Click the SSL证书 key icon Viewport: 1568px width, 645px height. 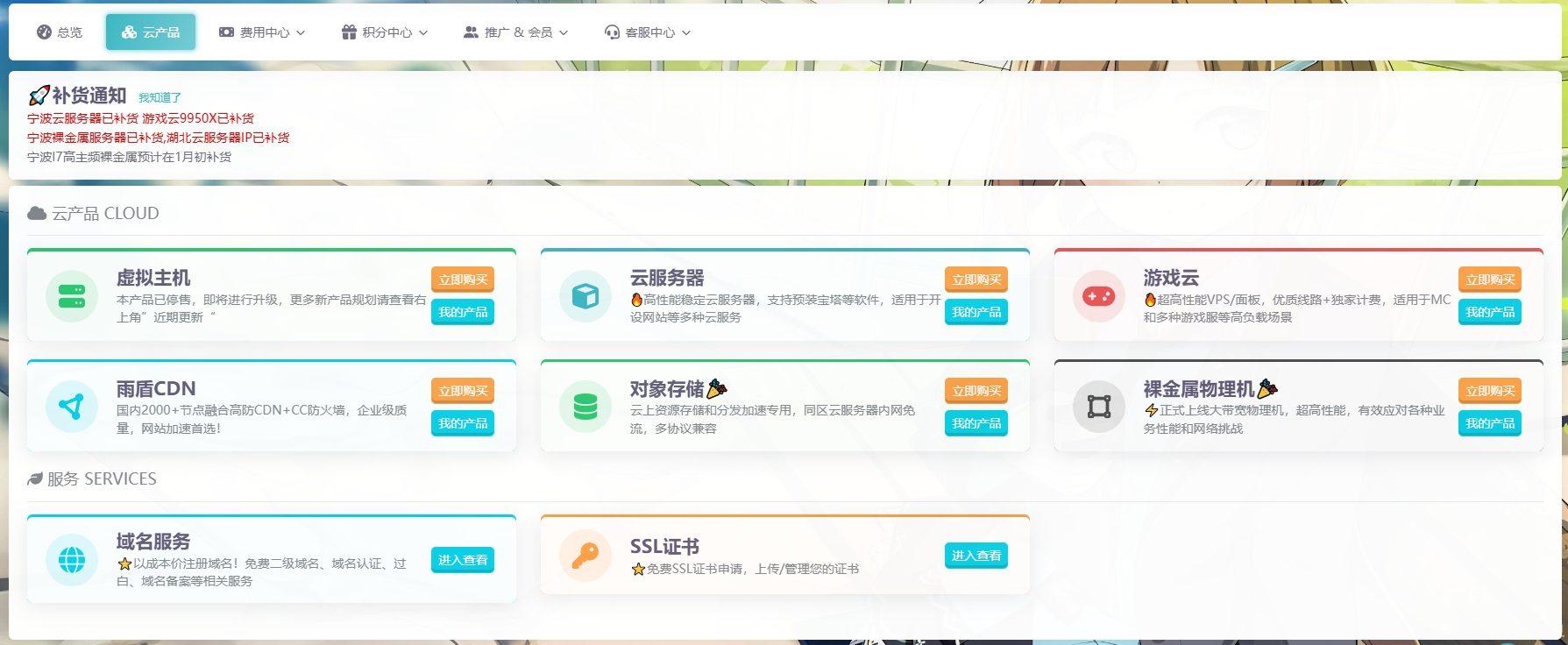[x=585, y=556]
